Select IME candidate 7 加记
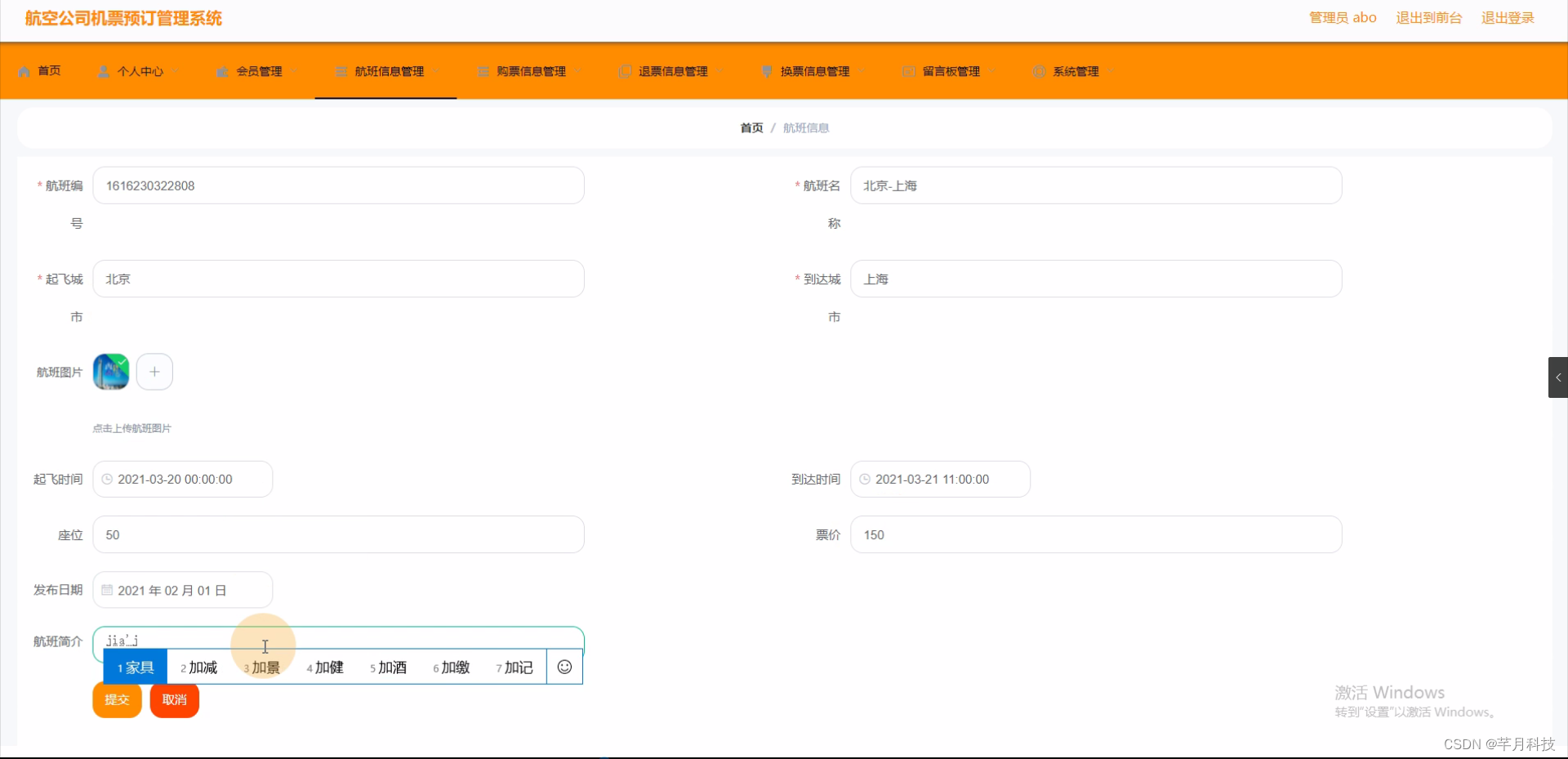Image resolution: width=1568 pixels, height=759 pixels. pos(514,667)
